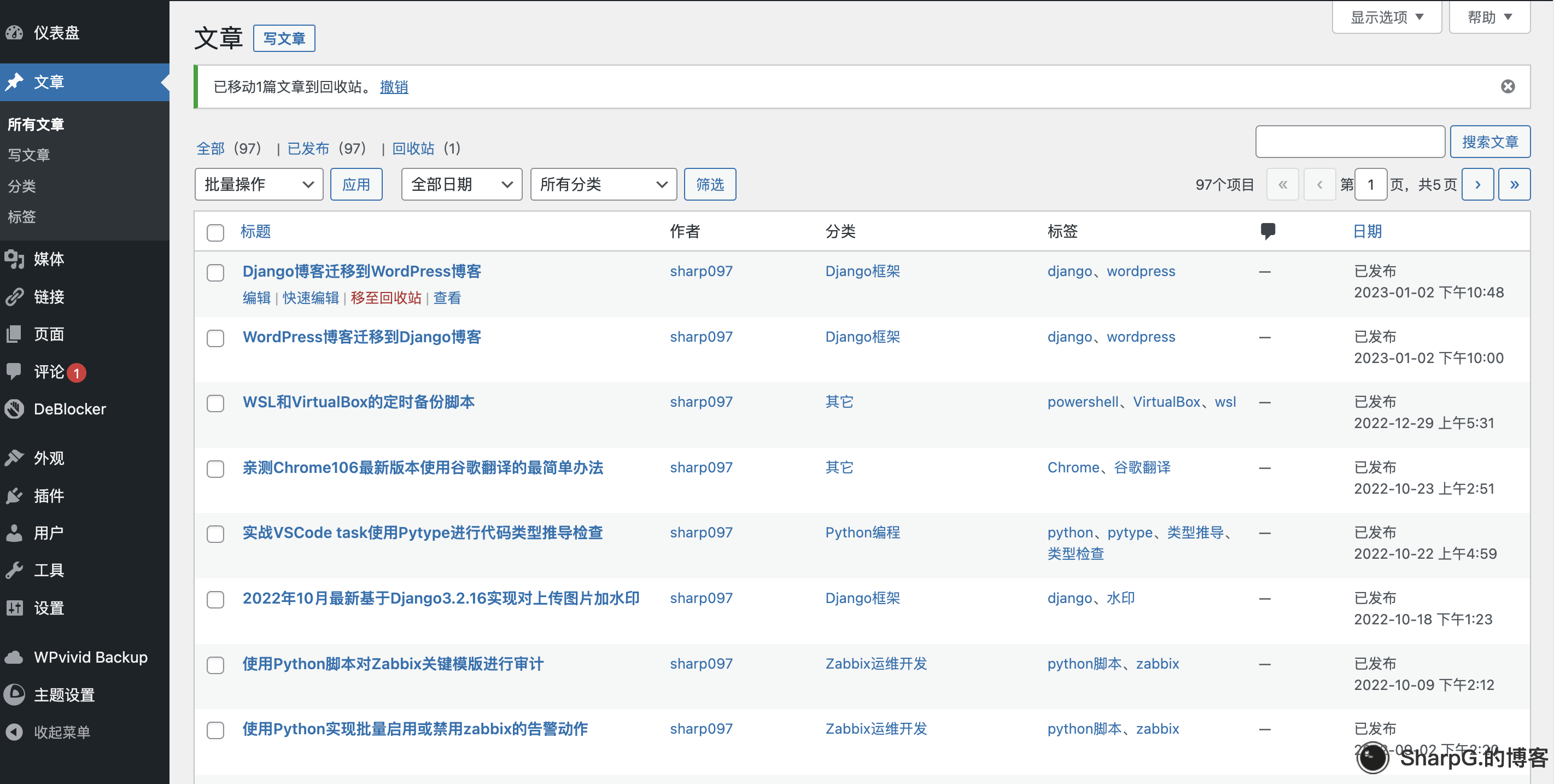
Task: Expand the 全部日期 date filter dropdown
Action: click(x=461, y=184)
